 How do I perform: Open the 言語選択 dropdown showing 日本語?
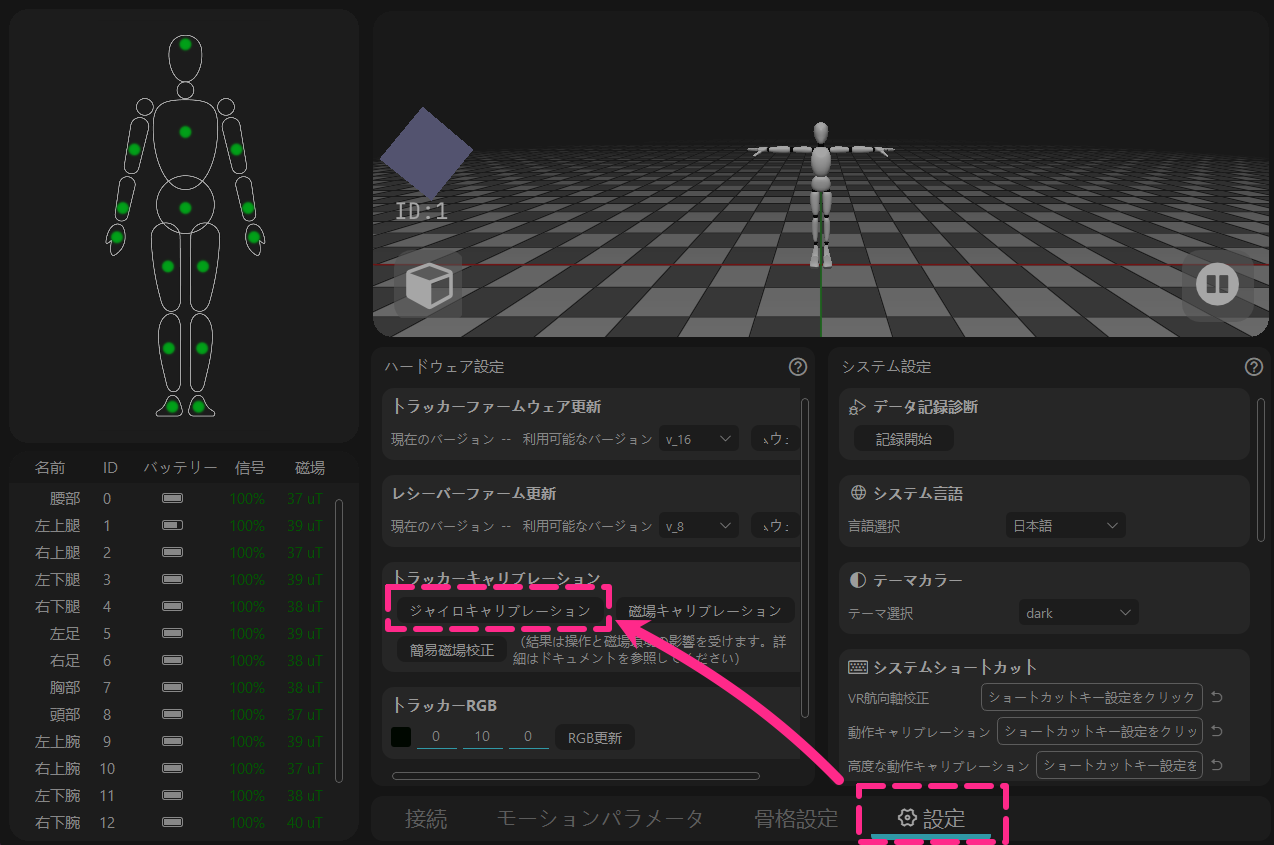[x=1065, y=525]
